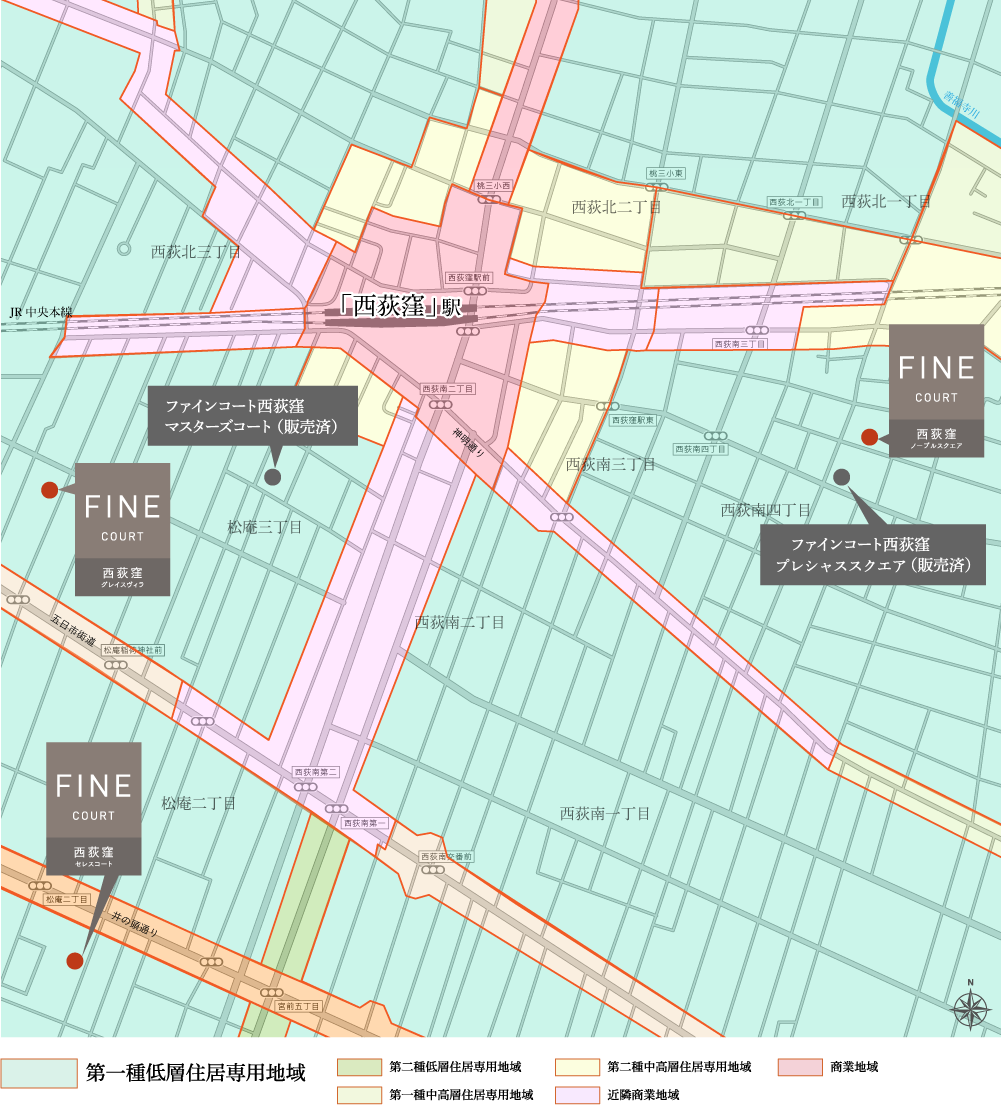Open ファインコート西荻窪 プレシャススクエア callout
The width and height of the screenshot is (1001, 1105).
pyautogui.click(x=872, y=555)
